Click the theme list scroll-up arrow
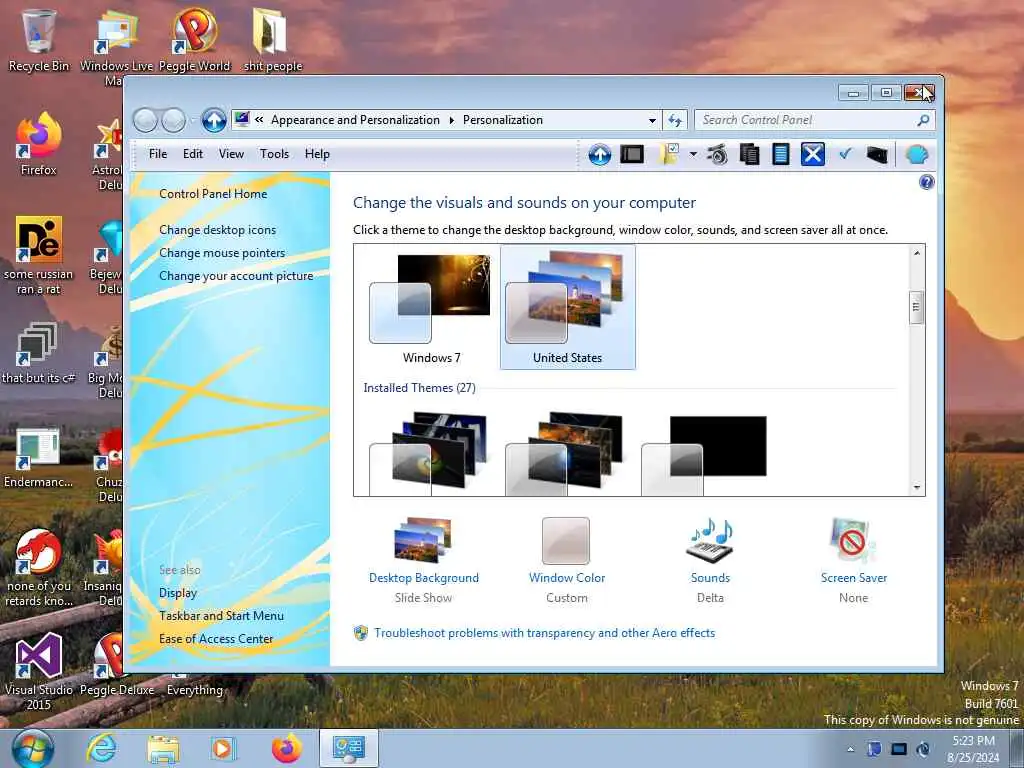Screen dimensions: 1024x768 pyautogui.click(x=917, y=253)
